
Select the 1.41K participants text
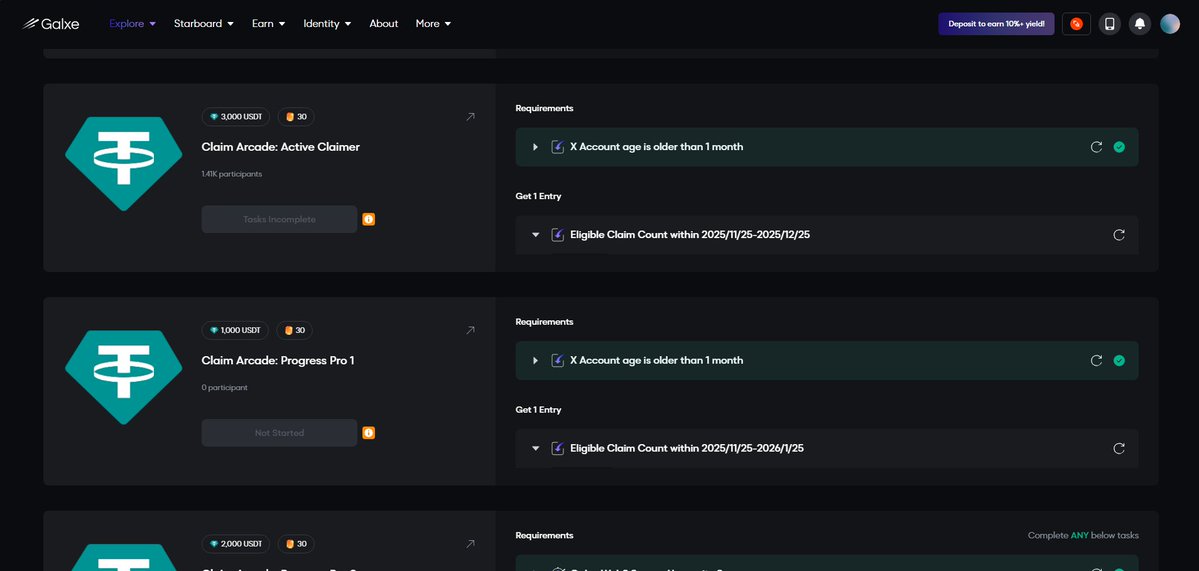232,174
